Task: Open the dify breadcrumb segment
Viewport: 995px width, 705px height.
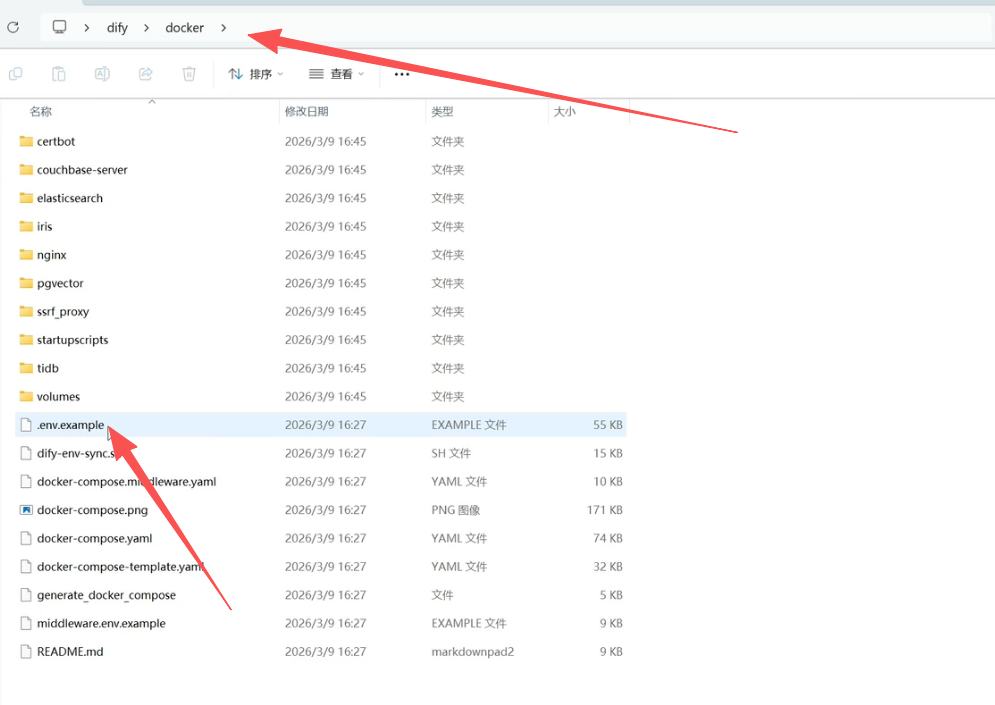Action: 117,28
